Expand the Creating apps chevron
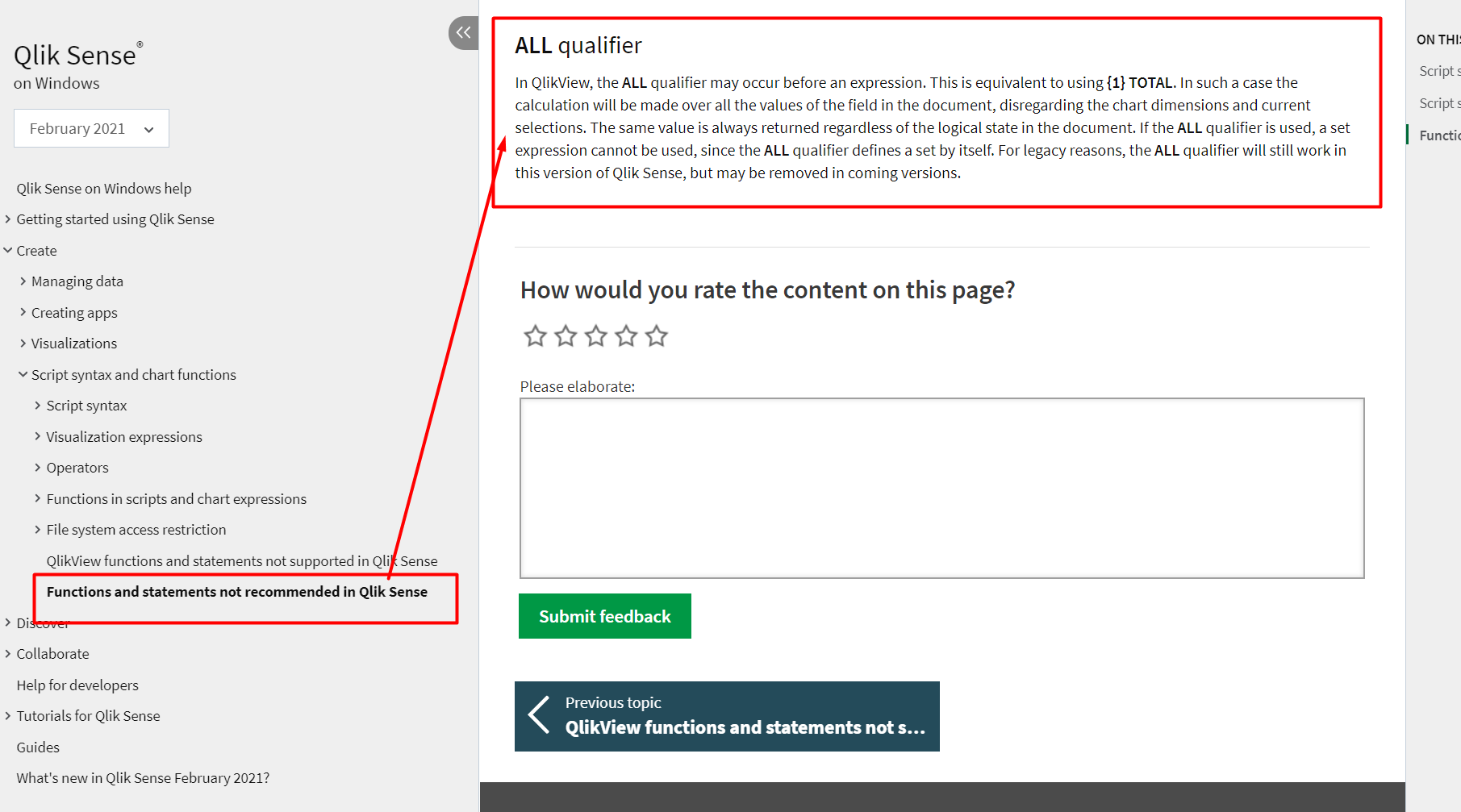The width and height of the screenshot is (1461, 812). click(23, 312)
